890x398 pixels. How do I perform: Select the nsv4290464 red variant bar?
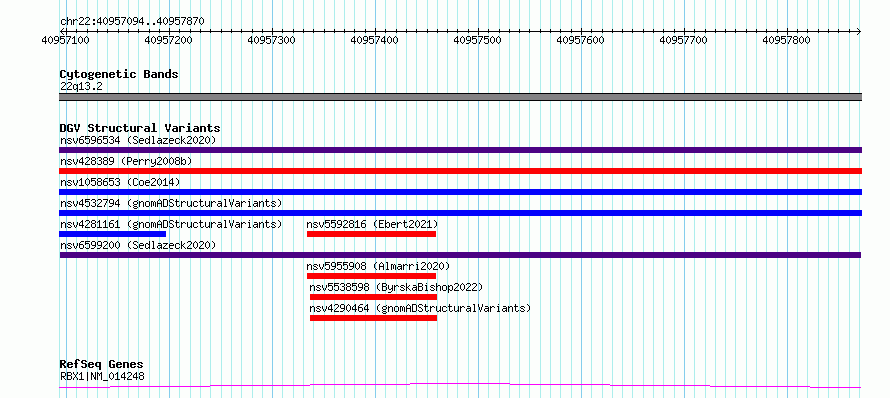[373, 318]
